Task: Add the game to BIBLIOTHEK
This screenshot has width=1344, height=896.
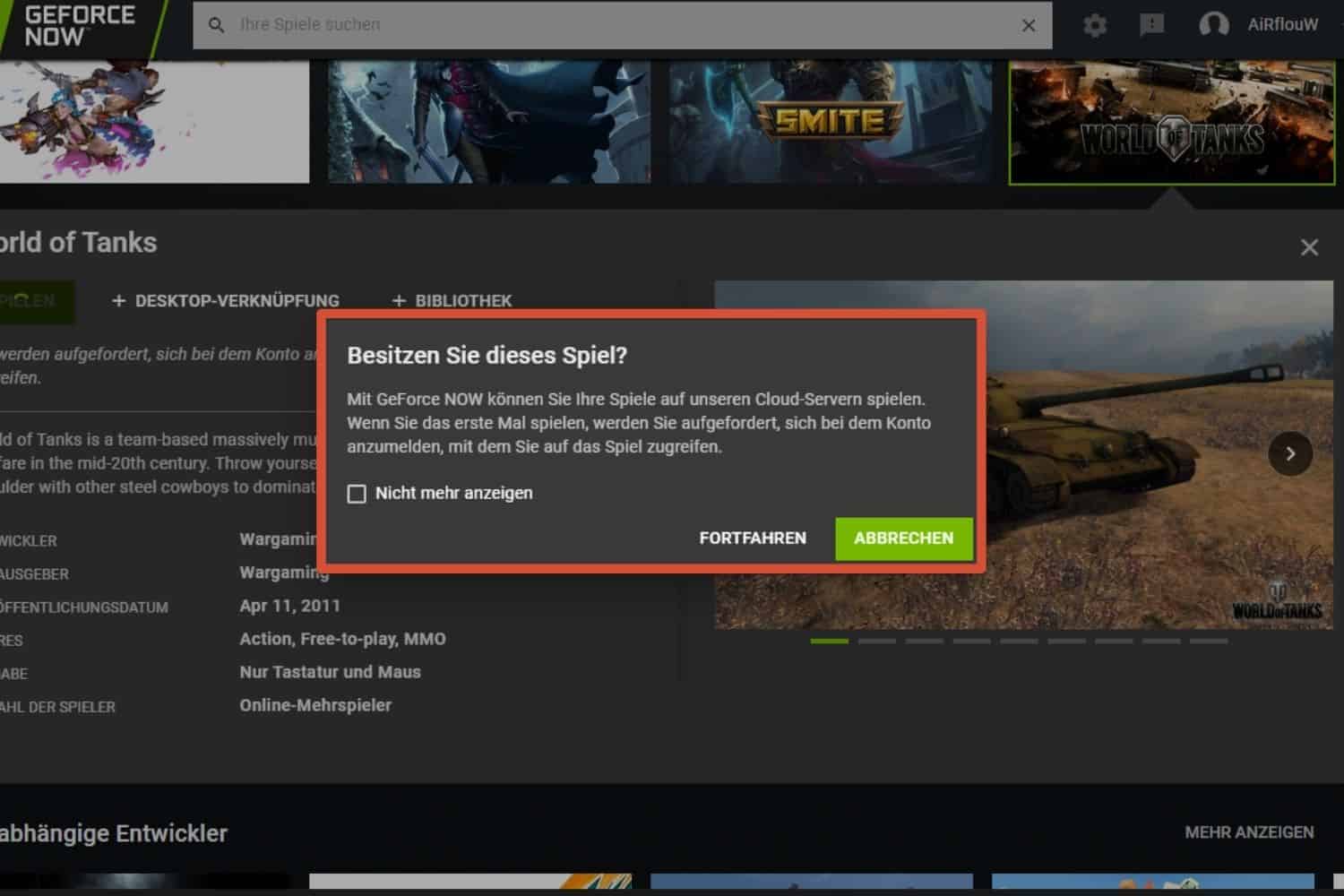Action: point(452,301)
